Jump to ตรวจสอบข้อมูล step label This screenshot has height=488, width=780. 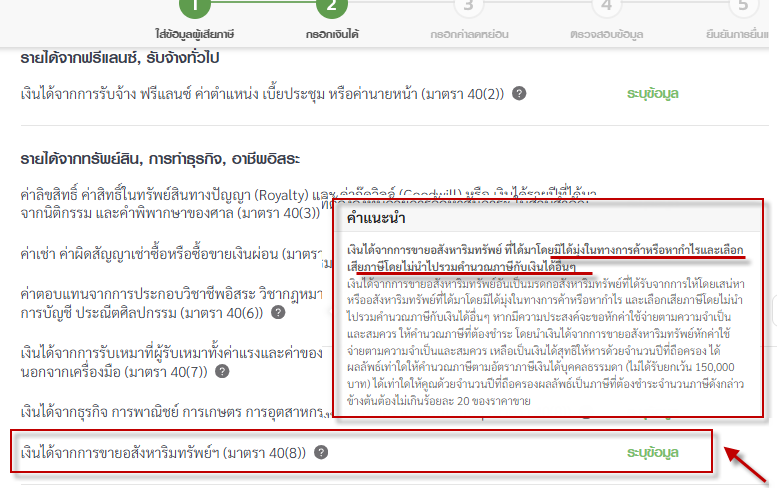(x=603, y=33)
